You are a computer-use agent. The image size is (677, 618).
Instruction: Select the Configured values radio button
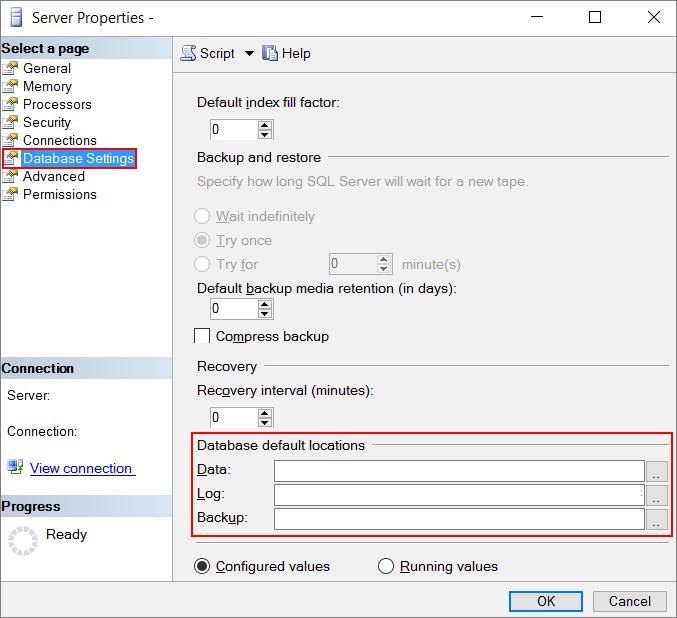click(x=202, y=566)
